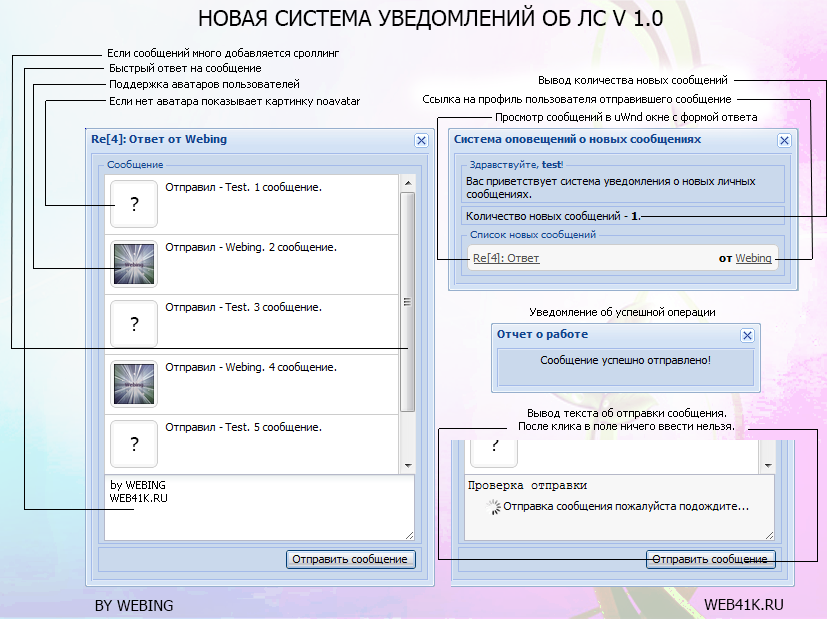Click the message list scrollbar thumb
The image size is (827, 619).
point(408,302)
